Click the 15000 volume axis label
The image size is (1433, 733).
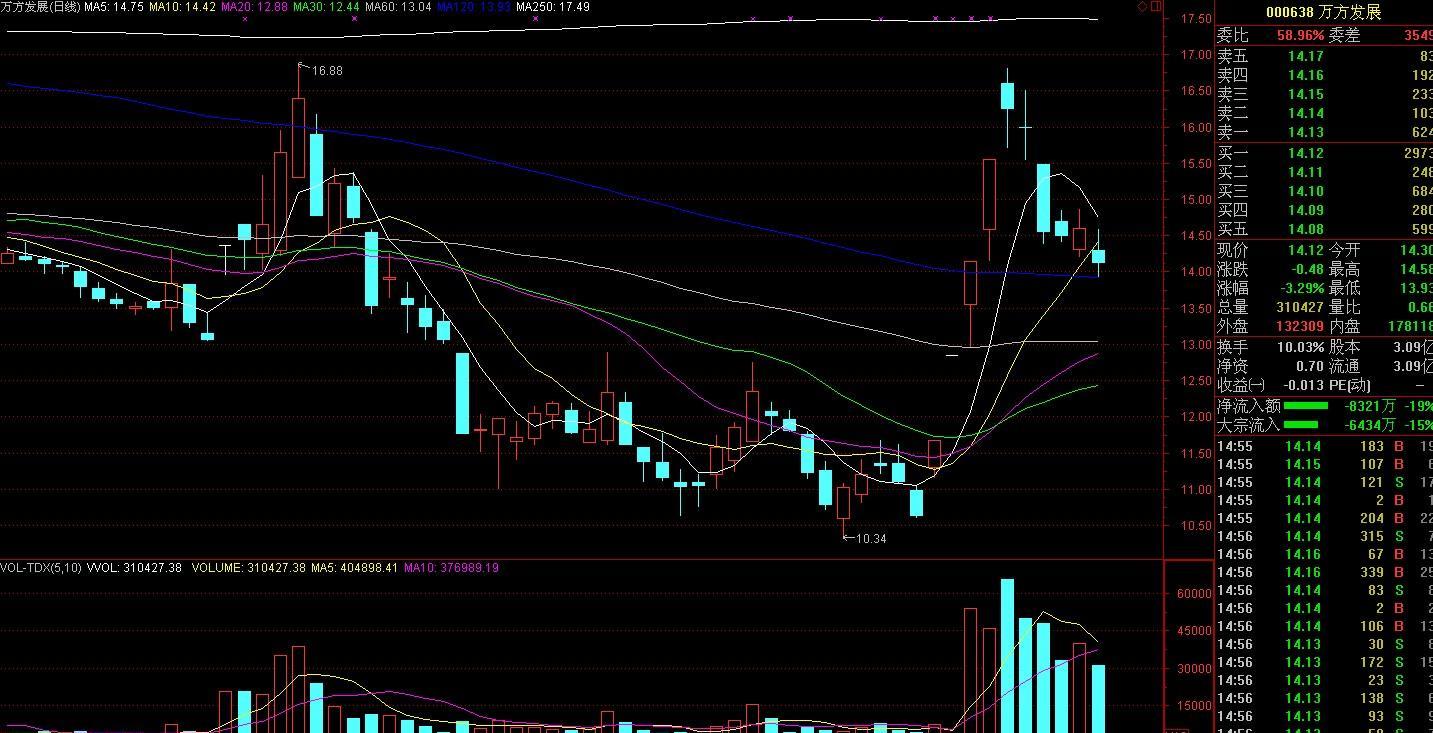pos(1195,705)
